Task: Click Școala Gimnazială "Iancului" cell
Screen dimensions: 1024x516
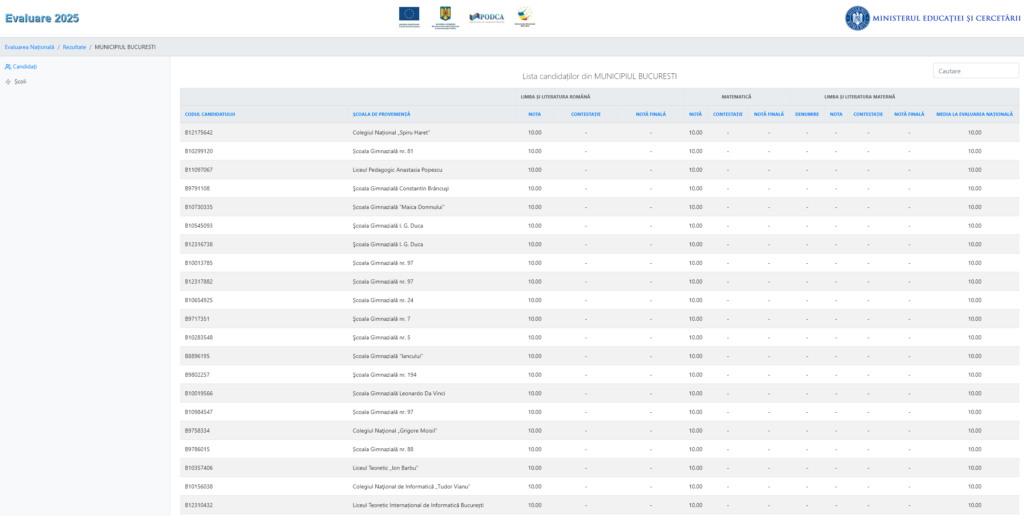Action: [388, 356]
